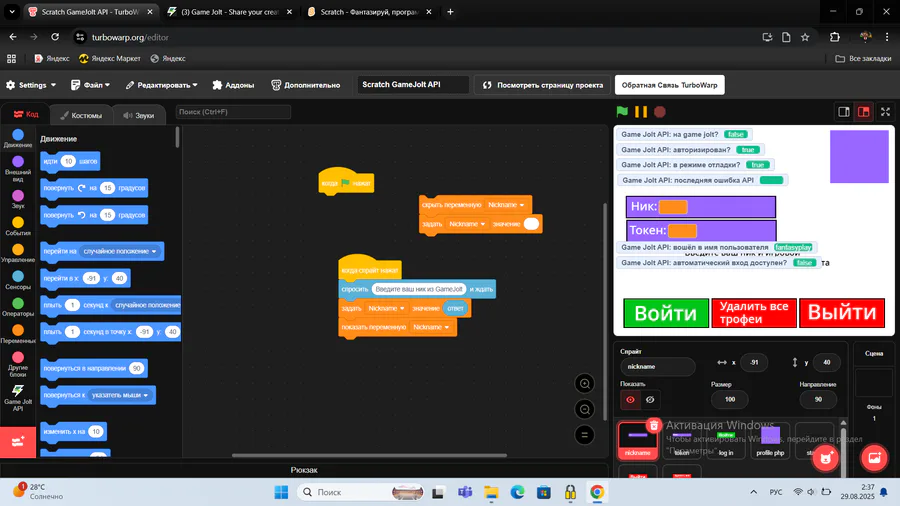Click the Поиск (Ctrl+F) search field

233,112
